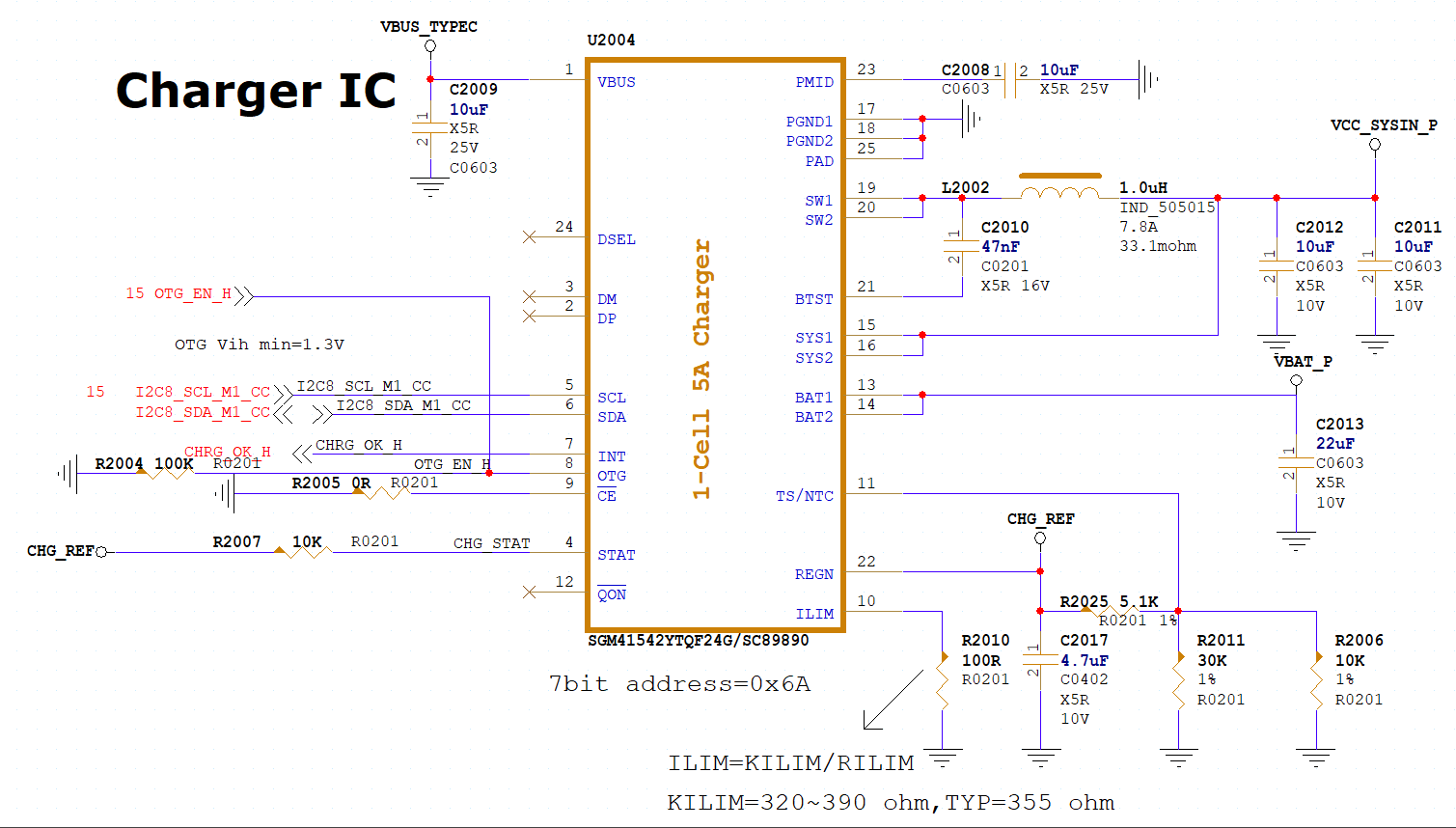Select the VCC_SYSIN_P power port
This screenshot has height=828, width=1456.
(1375, 145)
